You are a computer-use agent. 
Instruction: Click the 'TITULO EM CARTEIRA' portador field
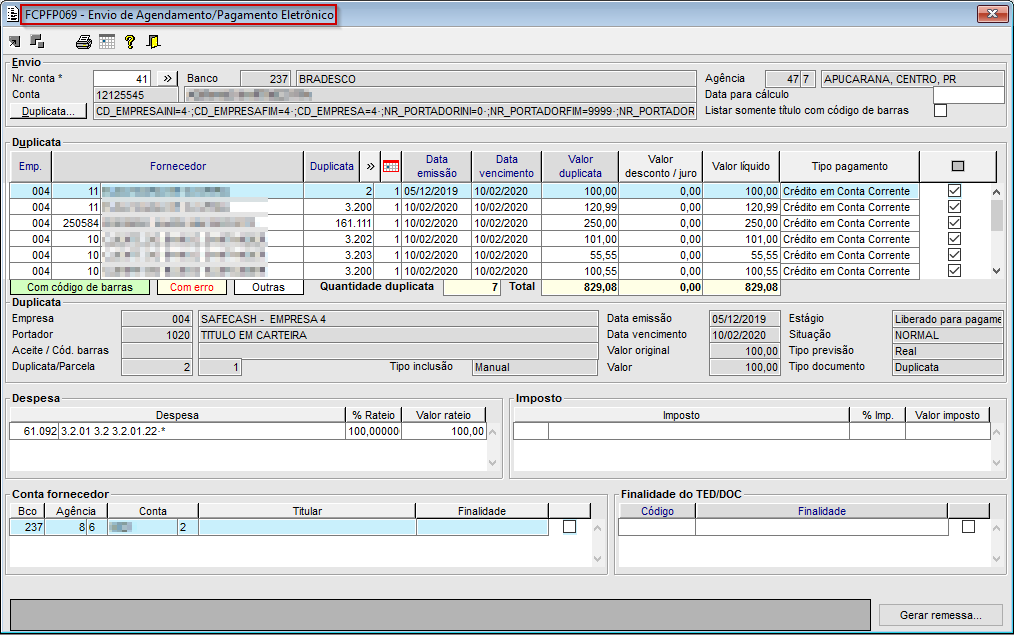(398, 335)
